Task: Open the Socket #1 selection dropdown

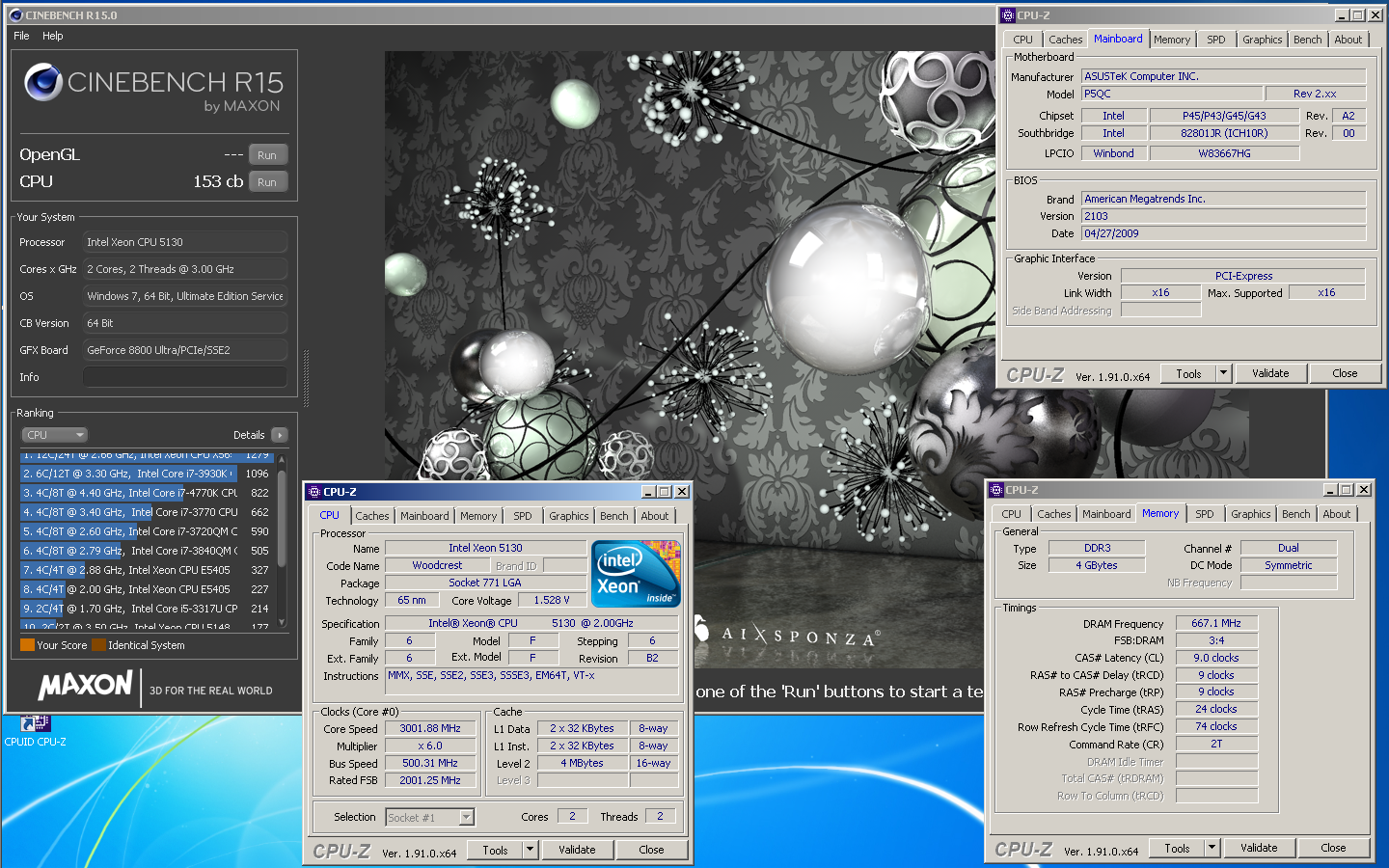Action: 430,817
